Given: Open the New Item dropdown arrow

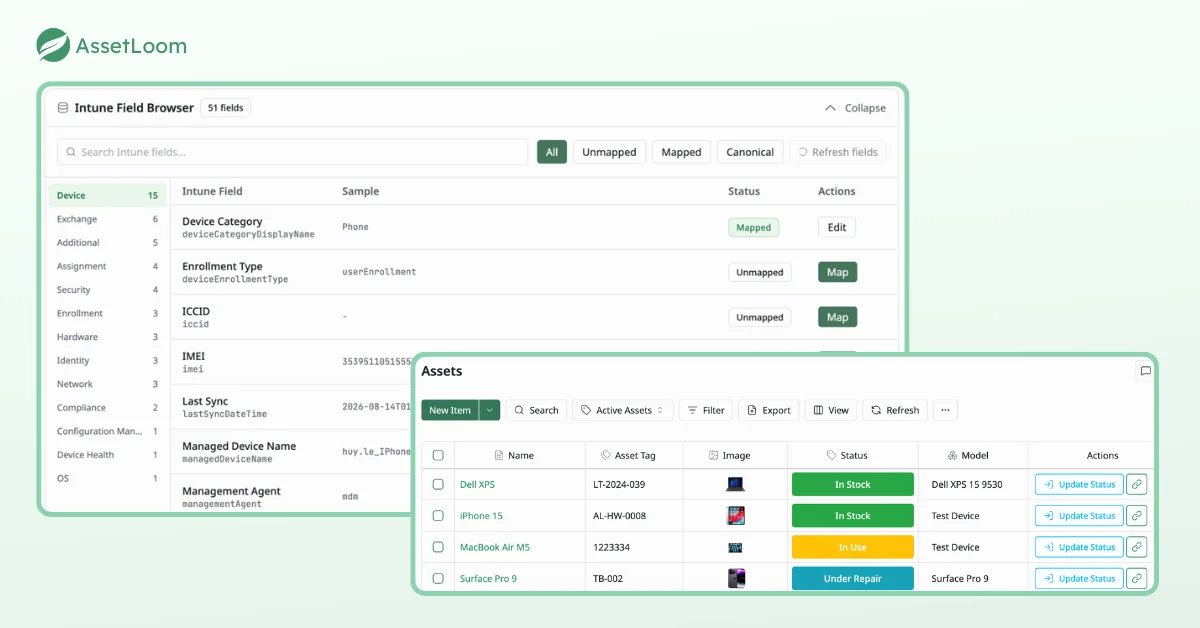Looking at the screenshot, I should tap(489, 410).
